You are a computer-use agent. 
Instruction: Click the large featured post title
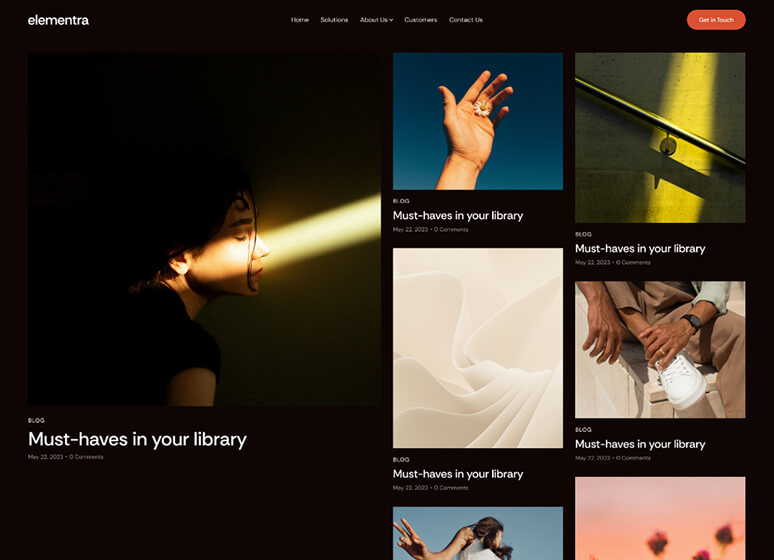coord(137,439)
